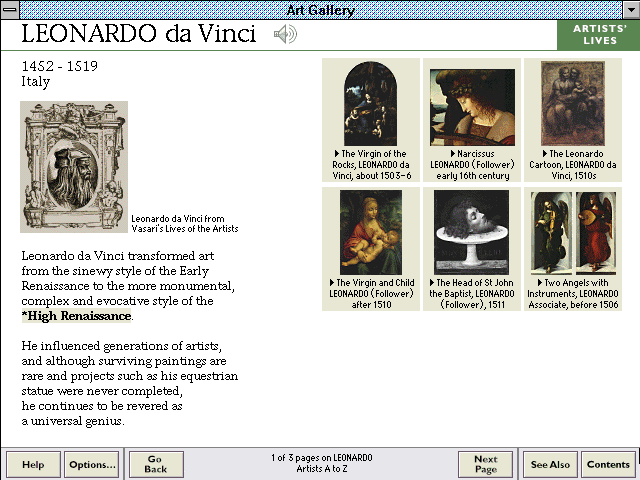Open the Contents page

click(608, 464)
